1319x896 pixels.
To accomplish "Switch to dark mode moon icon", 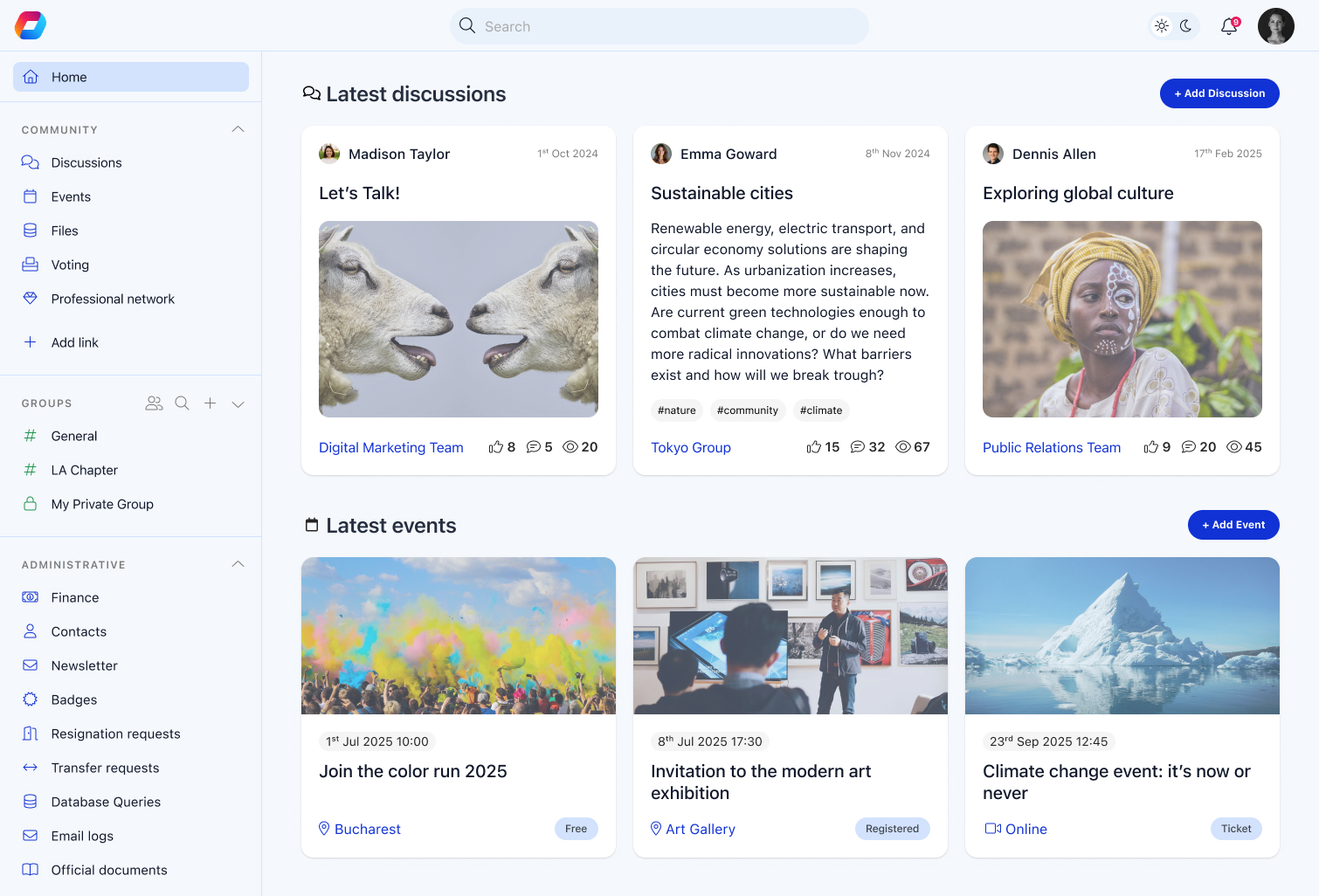I will pyautogui.click(x=1185, y=26).
